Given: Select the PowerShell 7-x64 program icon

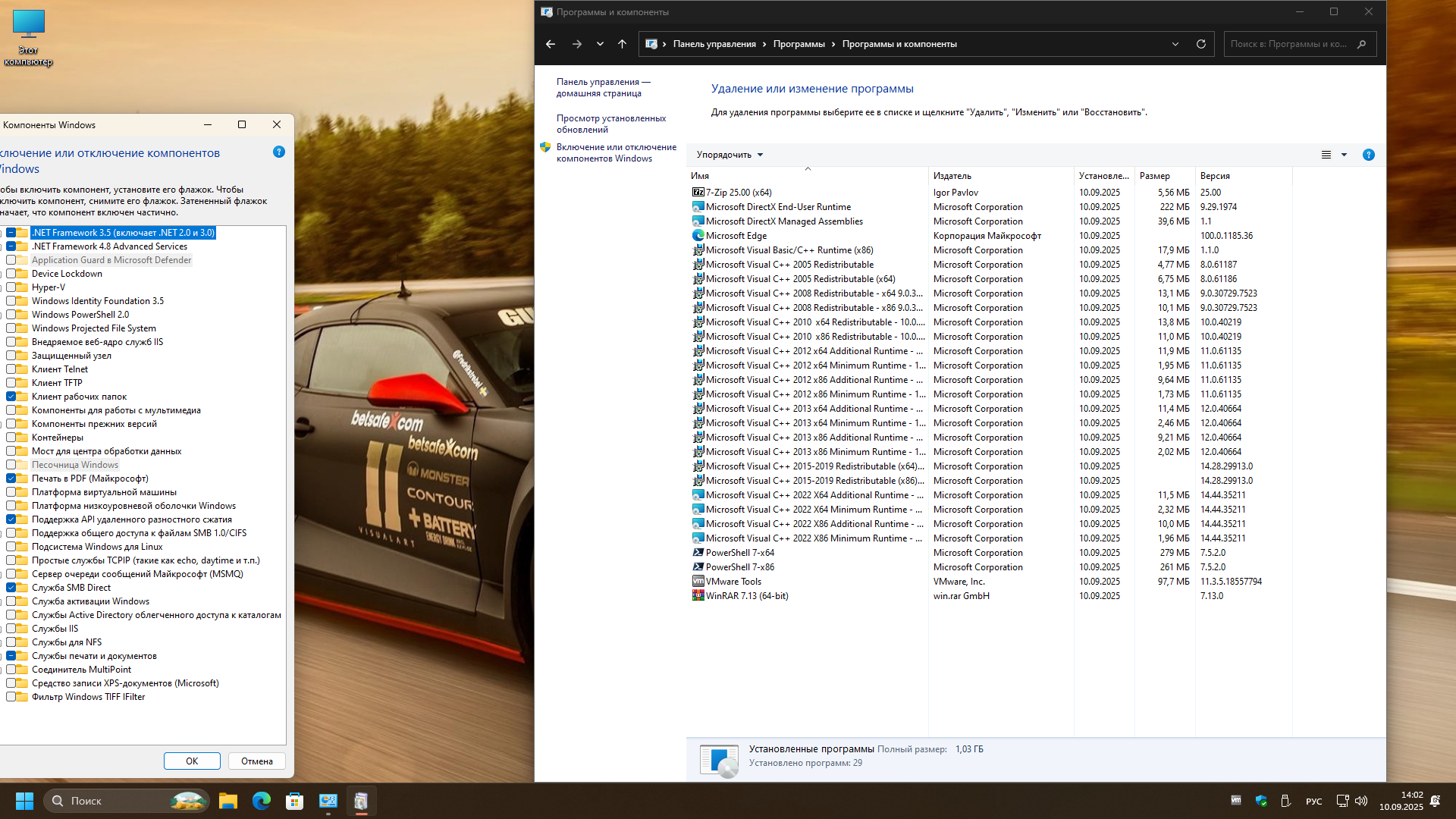Looking at the screenshot, I should pos(698,553).
